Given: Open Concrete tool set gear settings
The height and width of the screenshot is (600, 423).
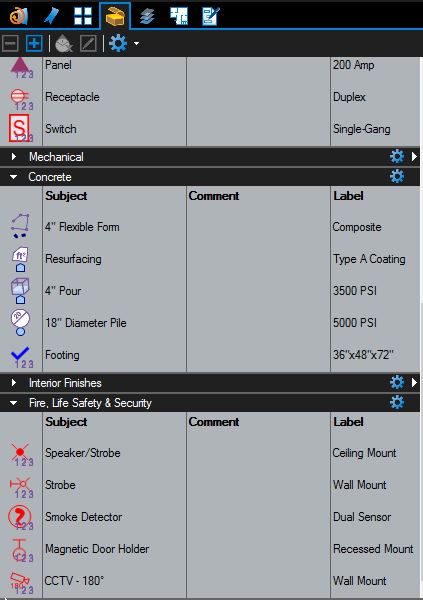Looking at the screenshot, I should pos(397,176).
